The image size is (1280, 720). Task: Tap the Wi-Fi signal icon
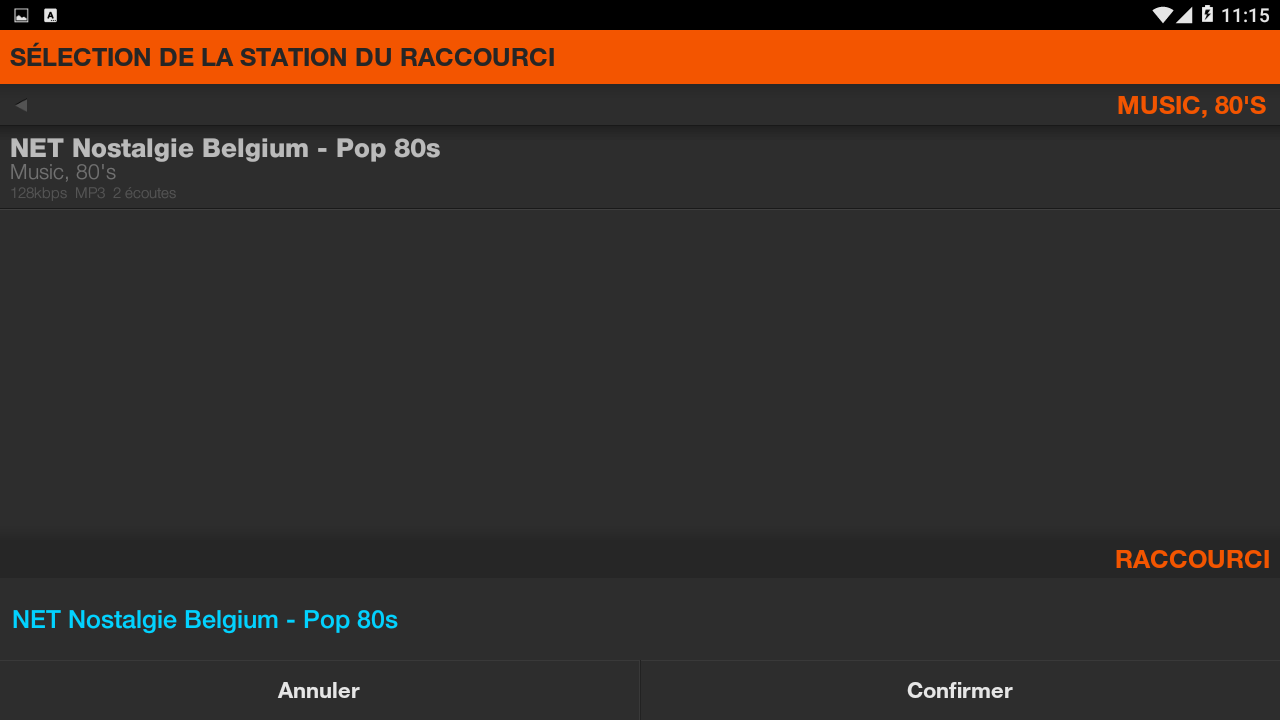(x=1162, y=15)
